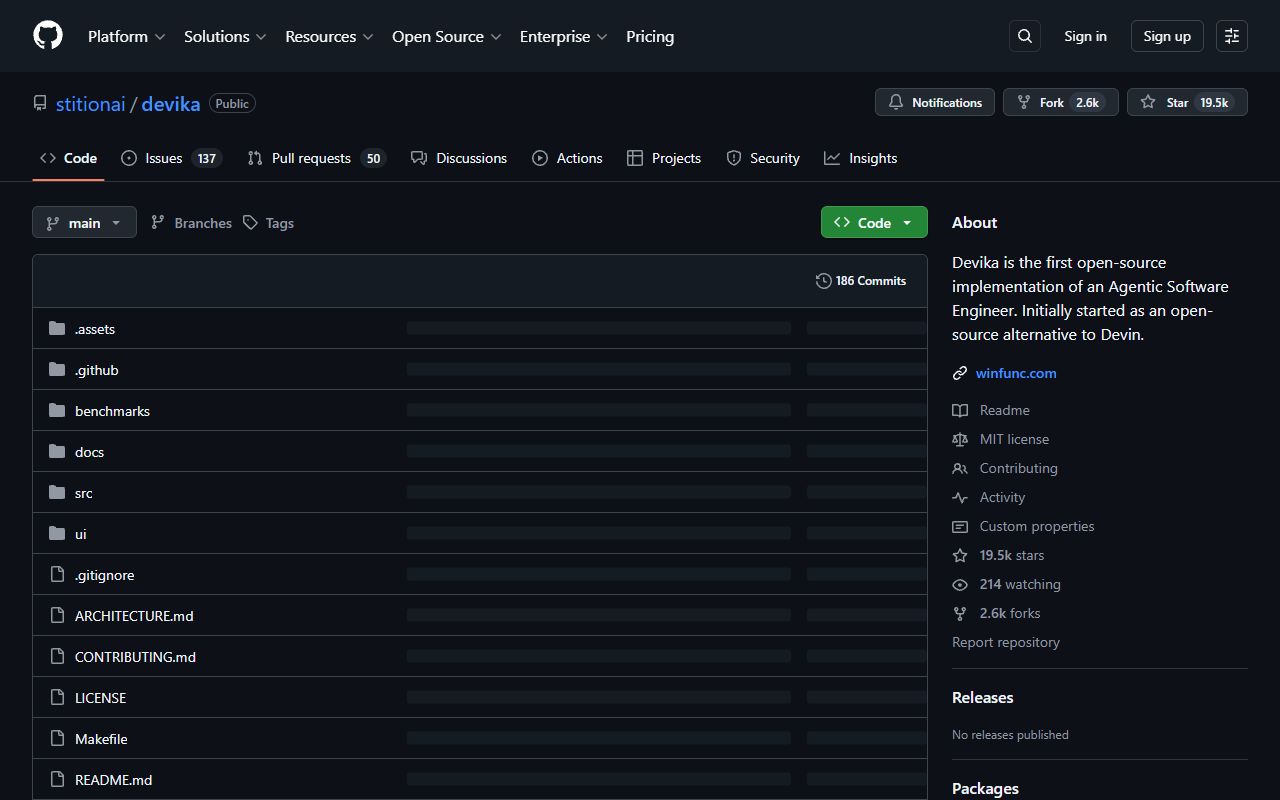This screenshot has height=800, width=1280.
Task: Fork the devika repository
Action: click(x=1060, y=103)
